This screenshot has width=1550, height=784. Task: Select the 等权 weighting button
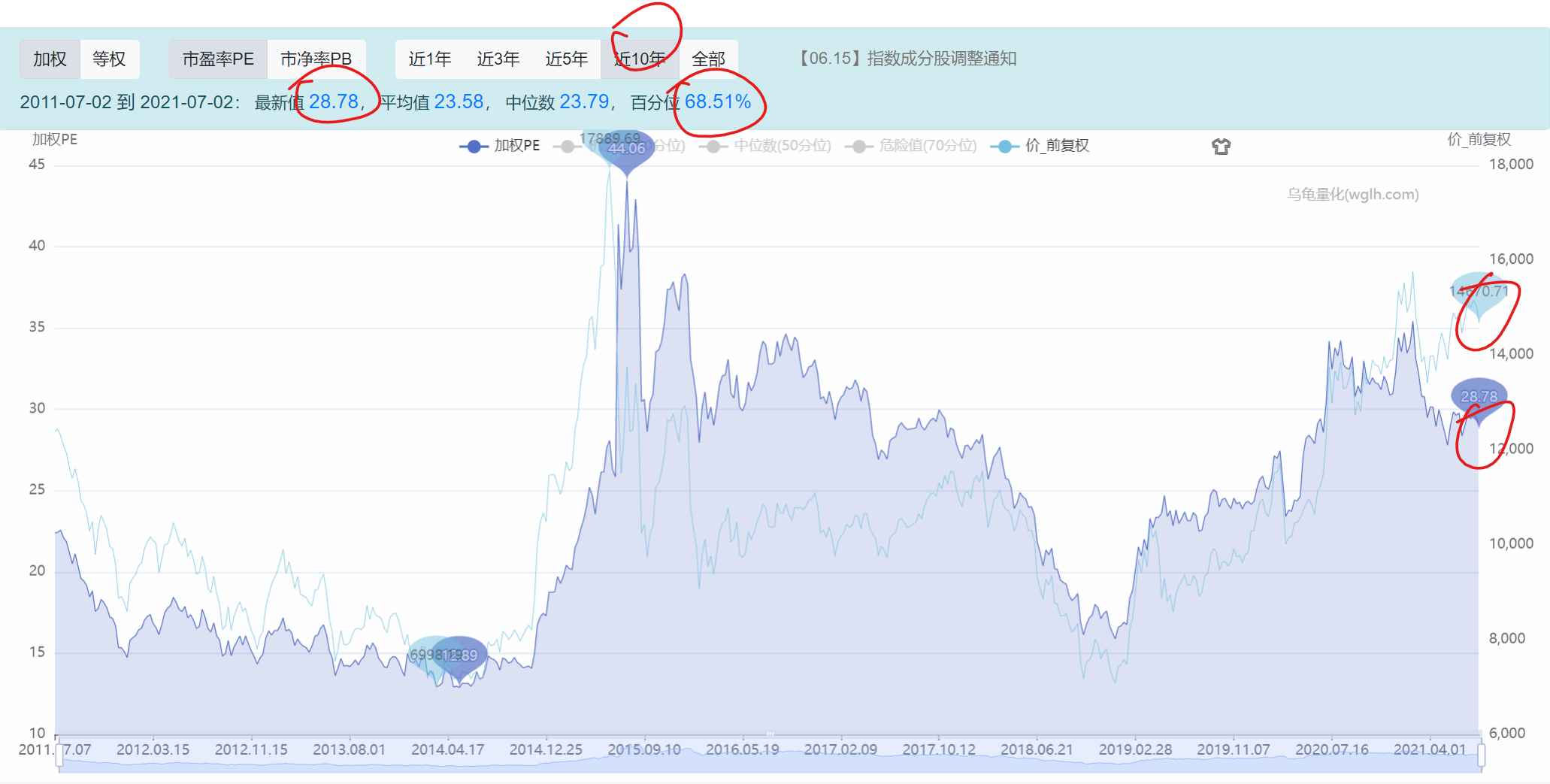pyautogui.click(x=109, y=59)
